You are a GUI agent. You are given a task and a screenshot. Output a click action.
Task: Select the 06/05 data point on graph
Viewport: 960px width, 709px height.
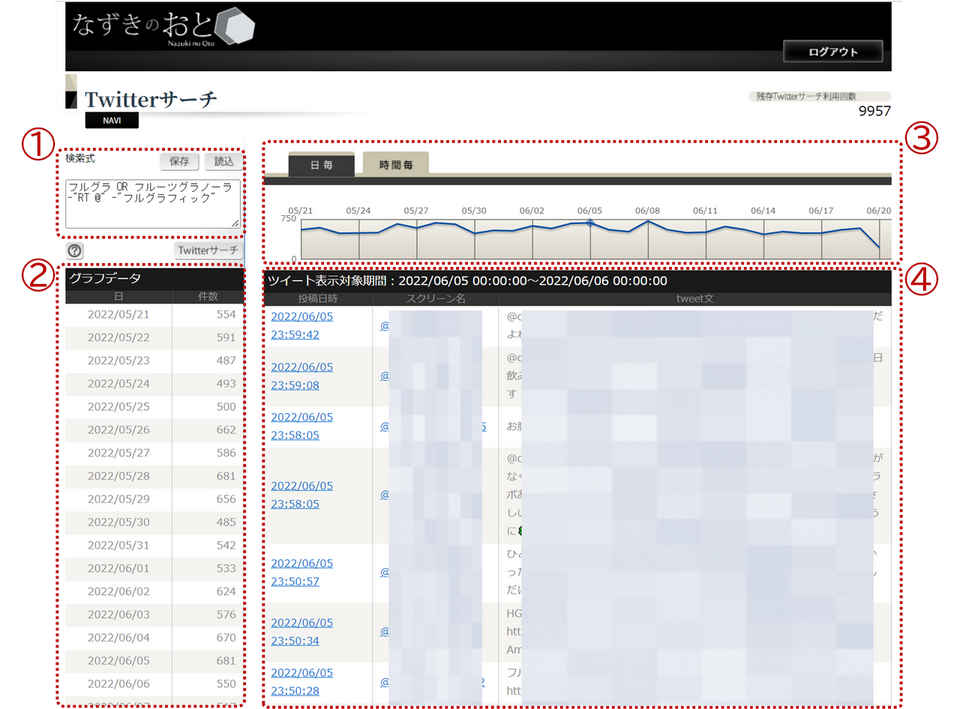(590, 222)
